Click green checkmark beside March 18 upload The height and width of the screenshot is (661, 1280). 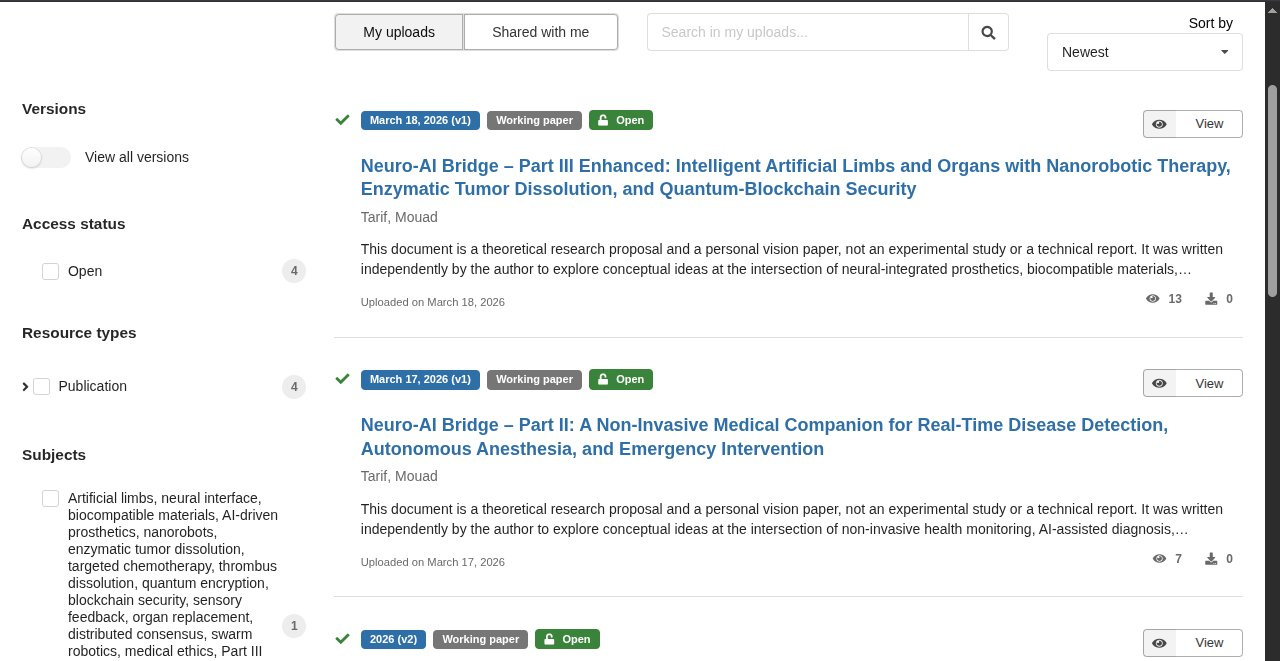click(342, 120)
